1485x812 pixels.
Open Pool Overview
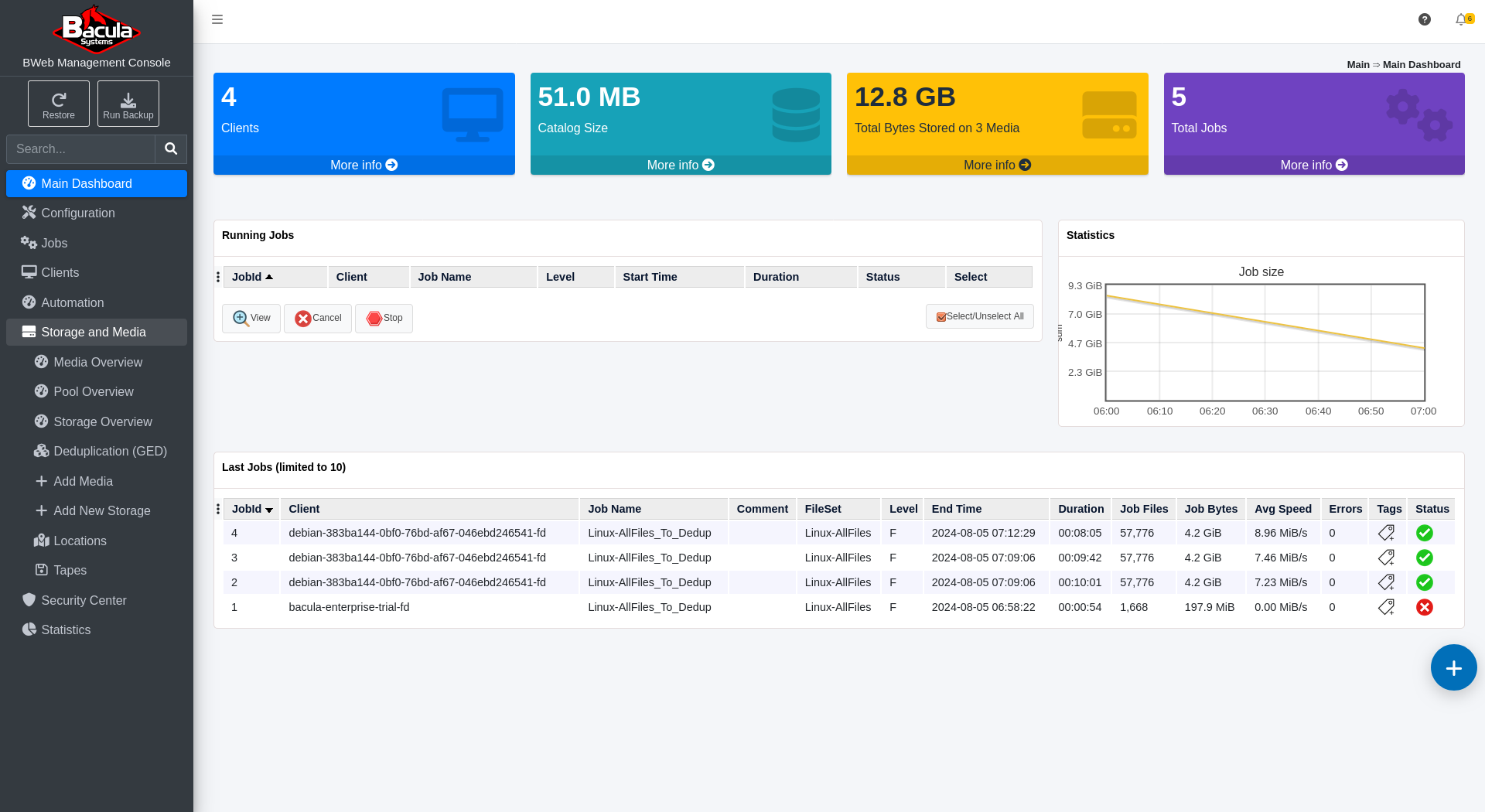(x=97, y=392)
